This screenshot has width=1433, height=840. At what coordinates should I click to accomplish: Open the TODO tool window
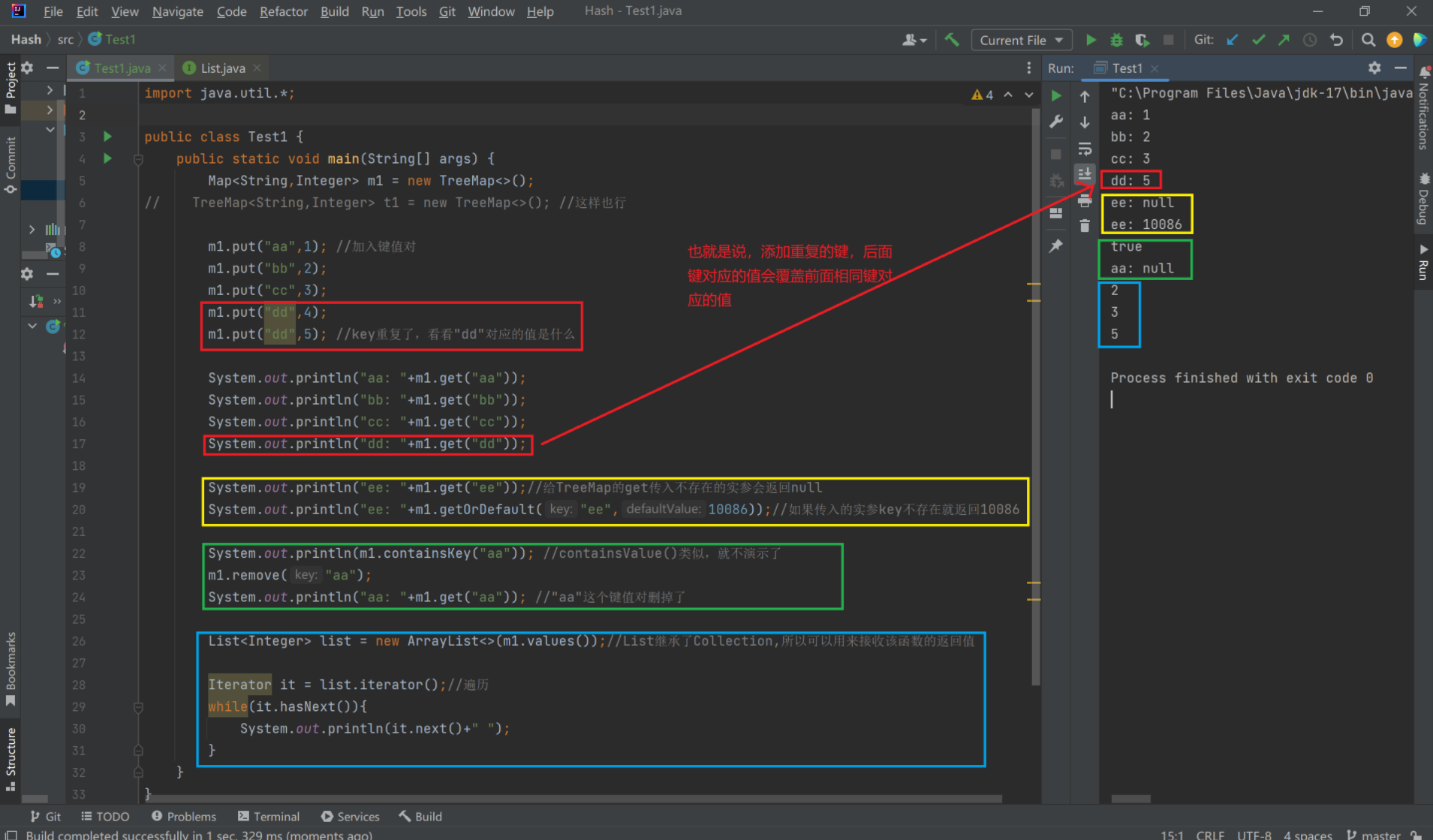point(105,816)
